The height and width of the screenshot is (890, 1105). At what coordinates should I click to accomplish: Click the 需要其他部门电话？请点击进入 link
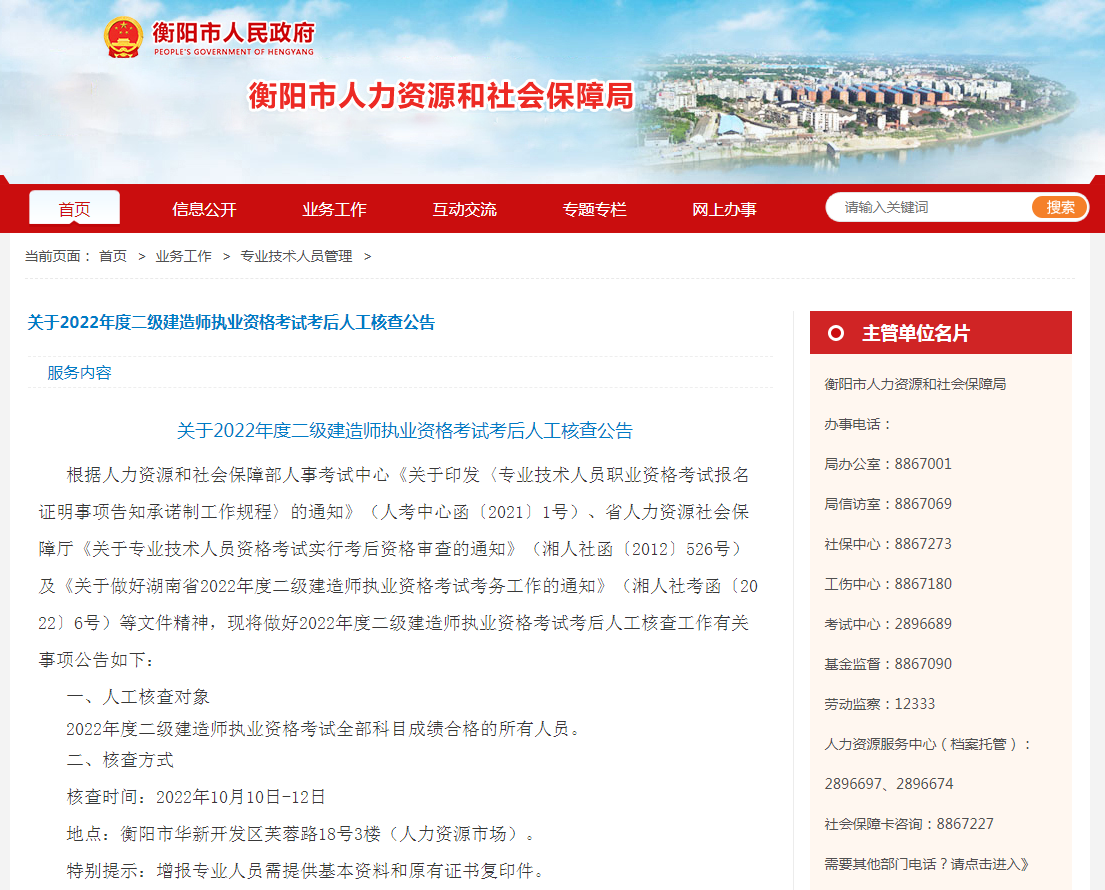coord(927,864)
